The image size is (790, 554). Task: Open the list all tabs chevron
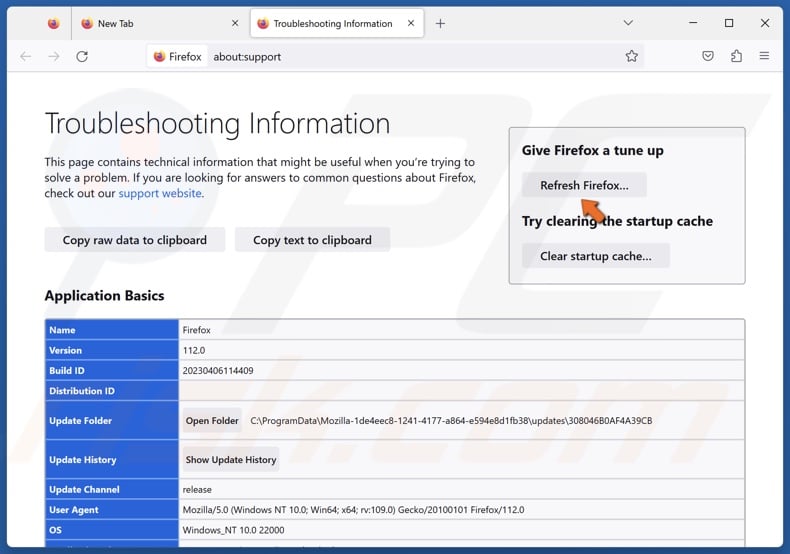pos(628,23)
